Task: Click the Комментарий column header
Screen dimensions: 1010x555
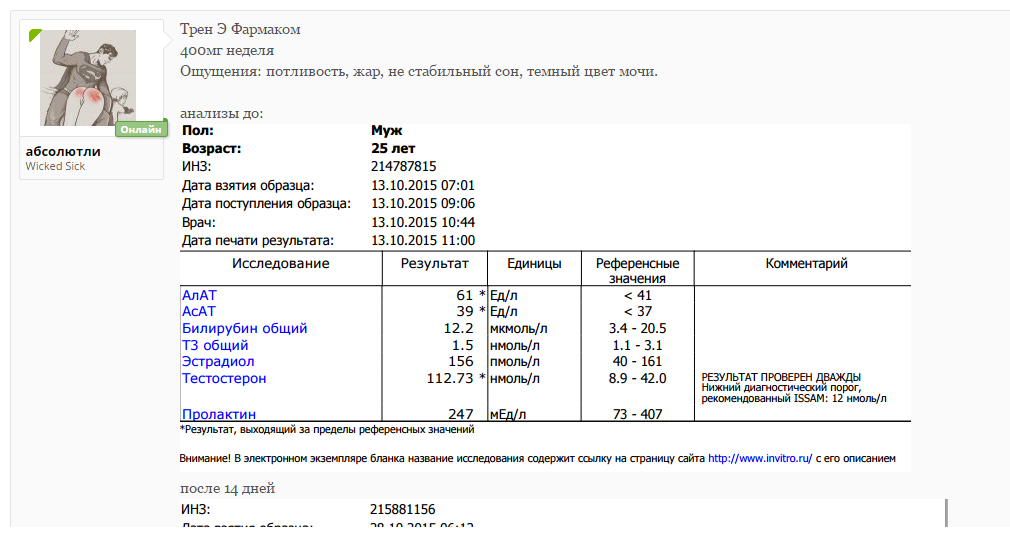Action: [806, 264]
